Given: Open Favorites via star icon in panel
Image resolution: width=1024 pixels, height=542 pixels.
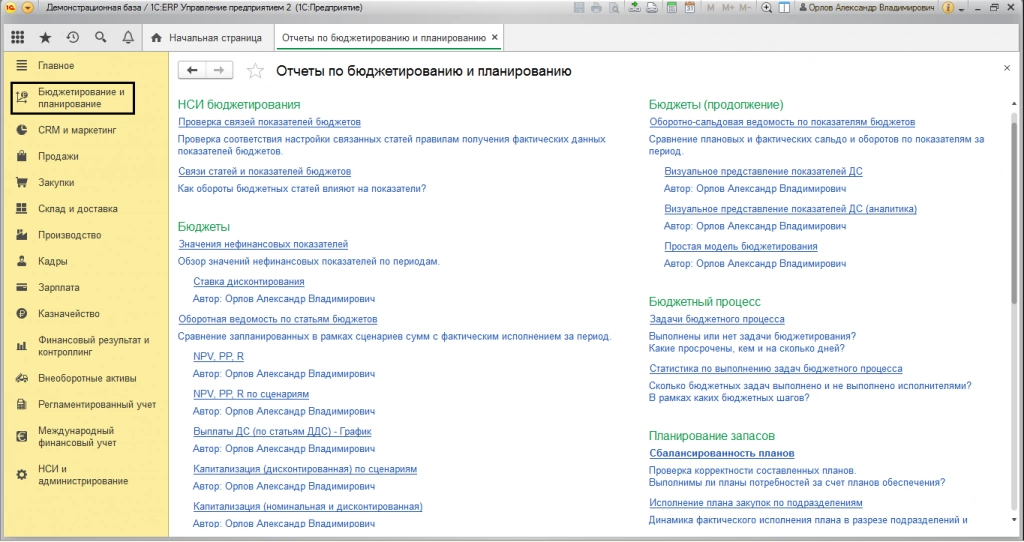Looking at the screenshot, I should tap(45, 38).
